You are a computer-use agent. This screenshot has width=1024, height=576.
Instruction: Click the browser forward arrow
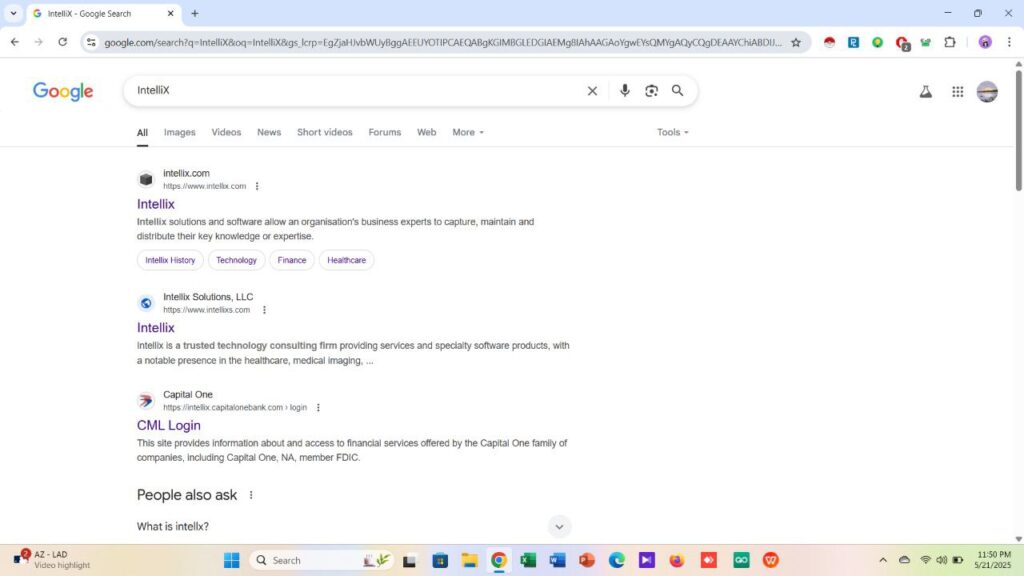39,42
